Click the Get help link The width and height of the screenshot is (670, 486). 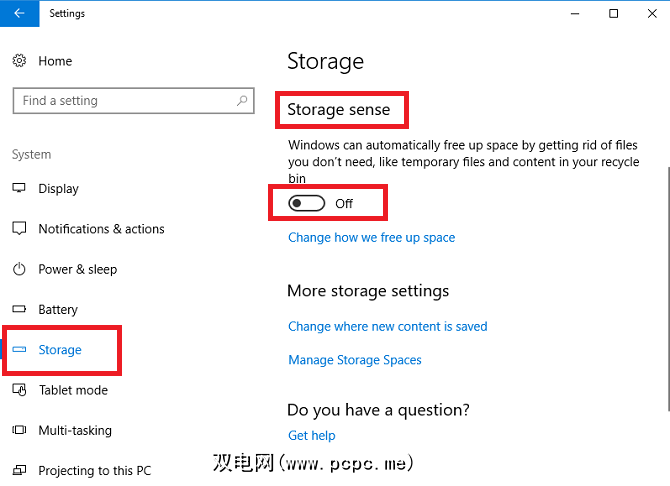tap(311, 436)
